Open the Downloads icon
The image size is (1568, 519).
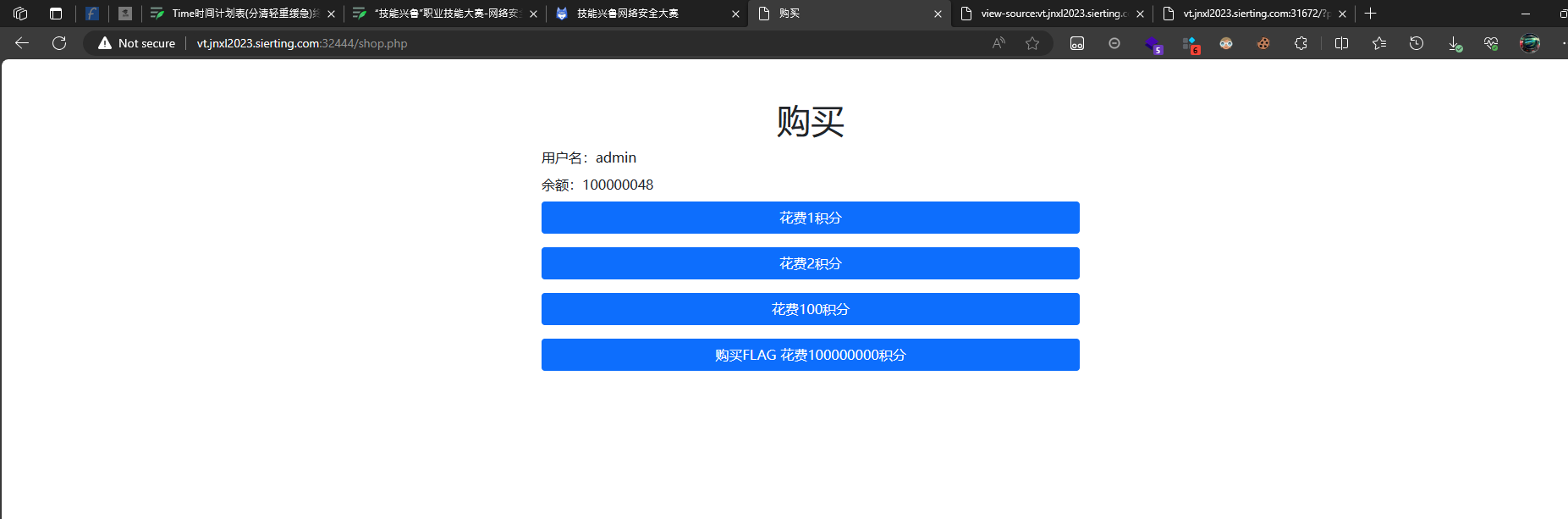(x=1455, y=44)
